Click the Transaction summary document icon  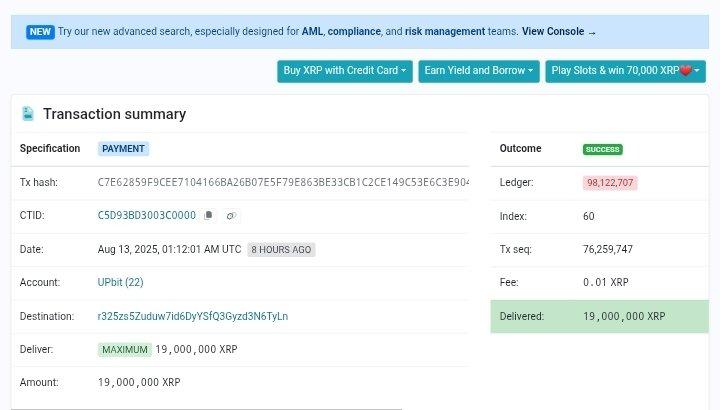point(28,114)
